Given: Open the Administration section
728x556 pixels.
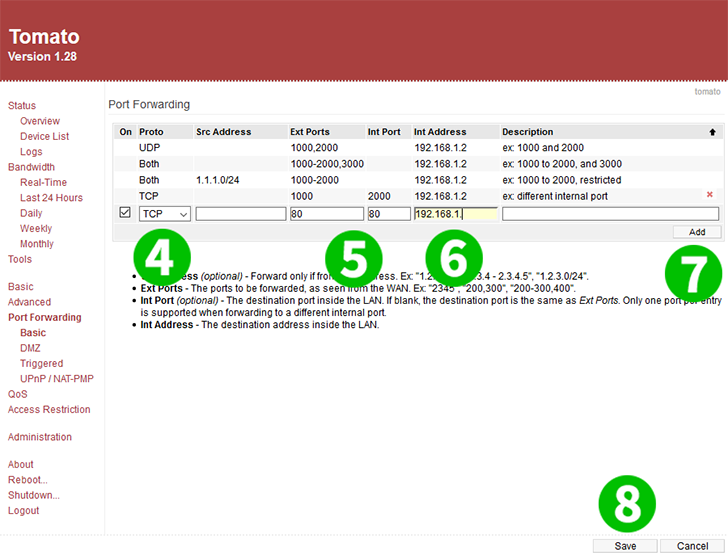Looking at the screenshot, I should tap(40, 437).
